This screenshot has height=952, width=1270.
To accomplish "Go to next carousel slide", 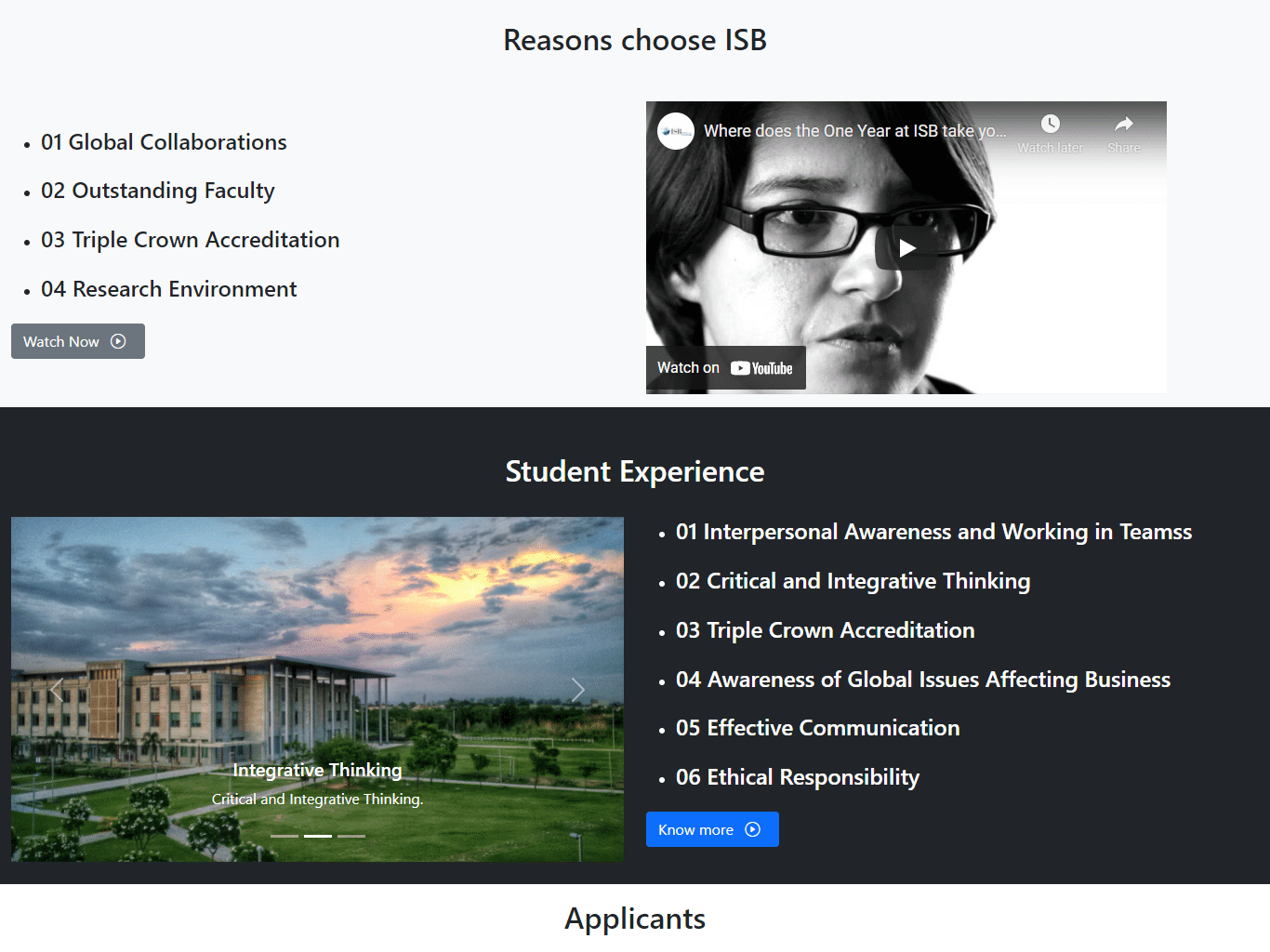I will click(577, 689).
